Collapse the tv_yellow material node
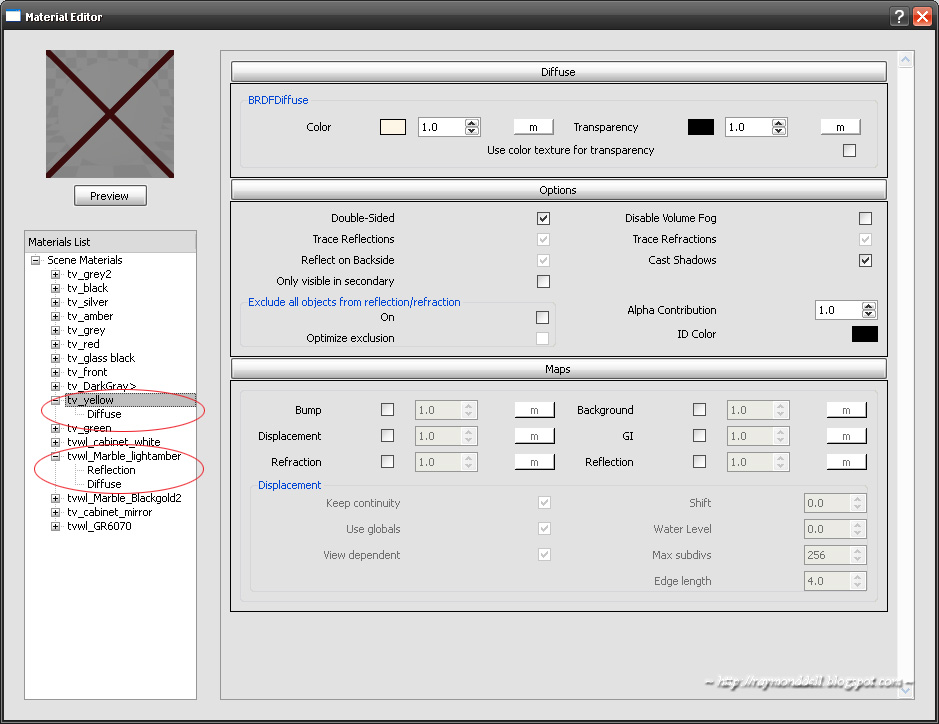The image size is (939, 724). click(56, 400)
